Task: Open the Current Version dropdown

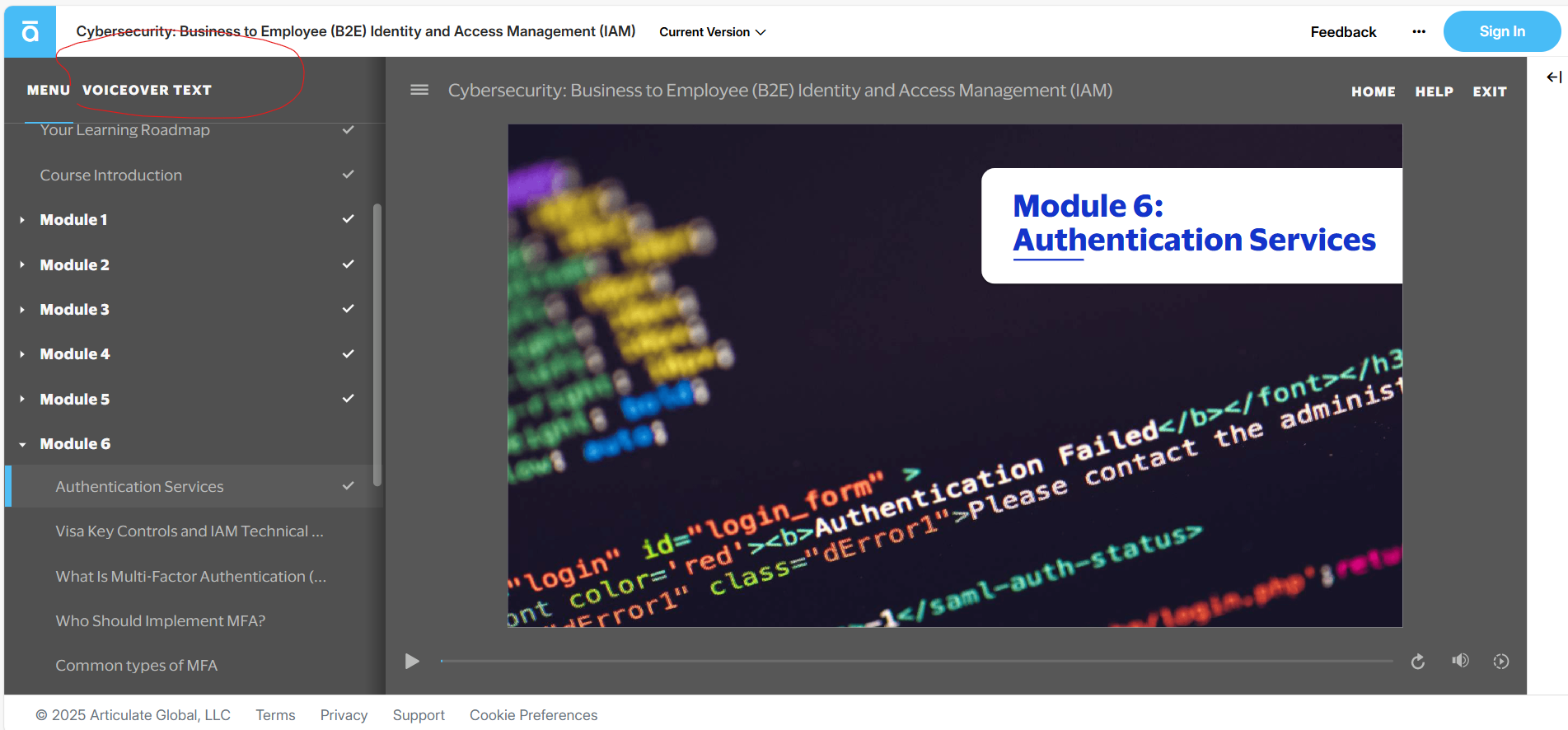Action: click(x=712, y=32)
